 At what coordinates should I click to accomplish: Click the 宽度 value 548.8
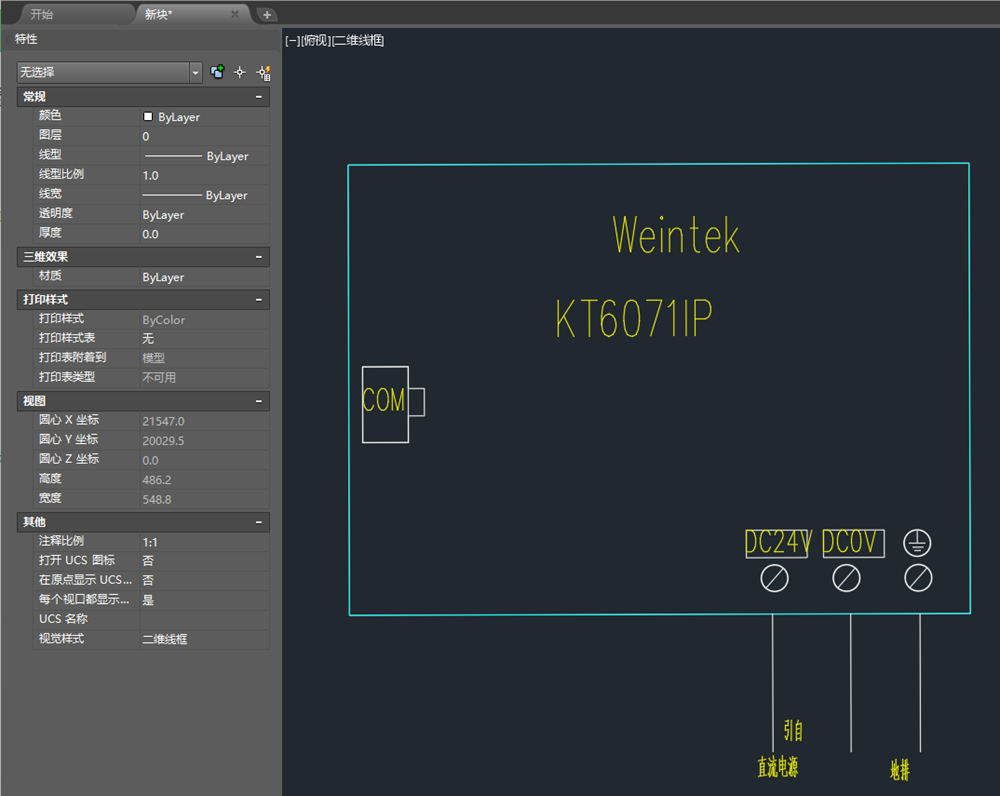coord(205,499)
